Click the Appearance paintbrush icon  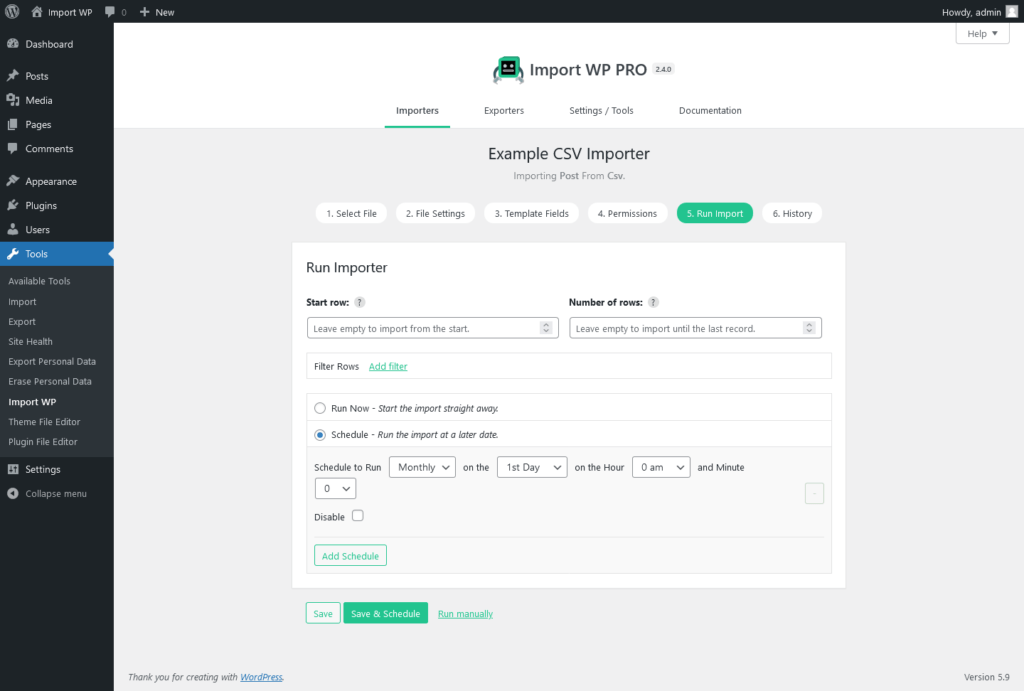(13, 181)
